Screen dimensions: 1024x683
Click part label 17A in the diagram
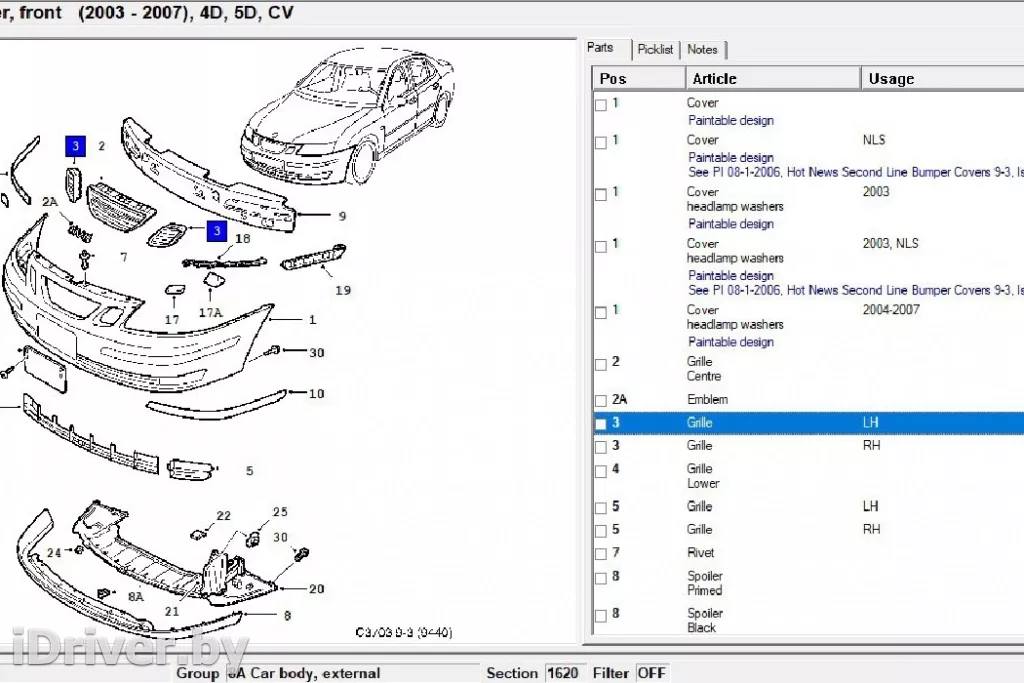(x=210, y=313)
